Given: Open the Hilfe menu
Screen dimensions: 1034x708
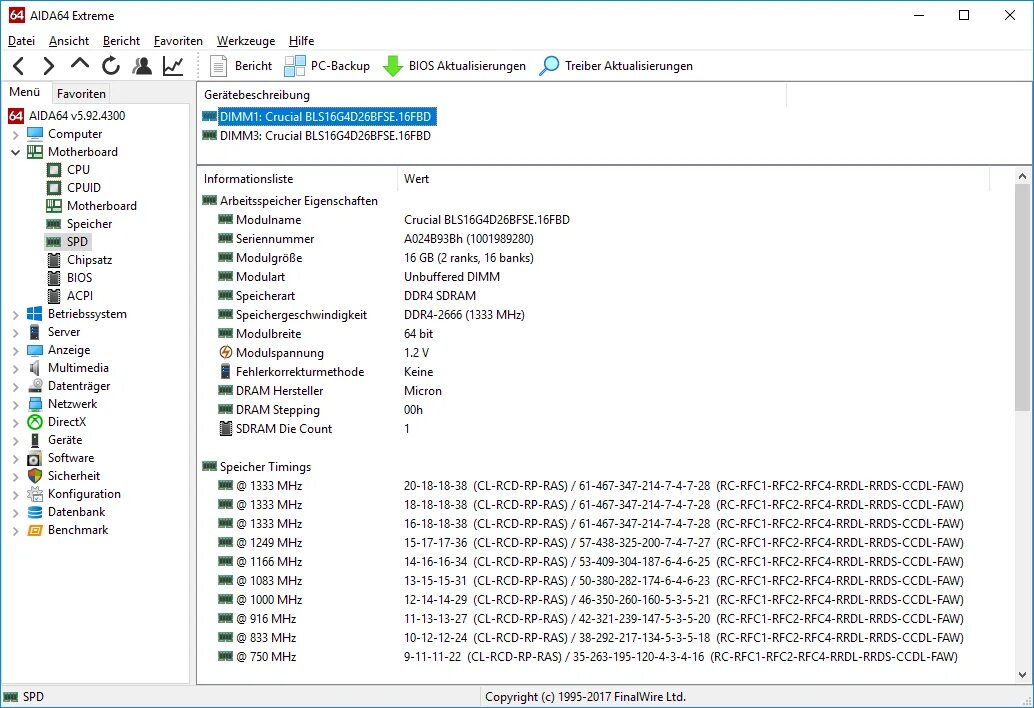Looking at the screenshot, I should click(x=301, y=41).
